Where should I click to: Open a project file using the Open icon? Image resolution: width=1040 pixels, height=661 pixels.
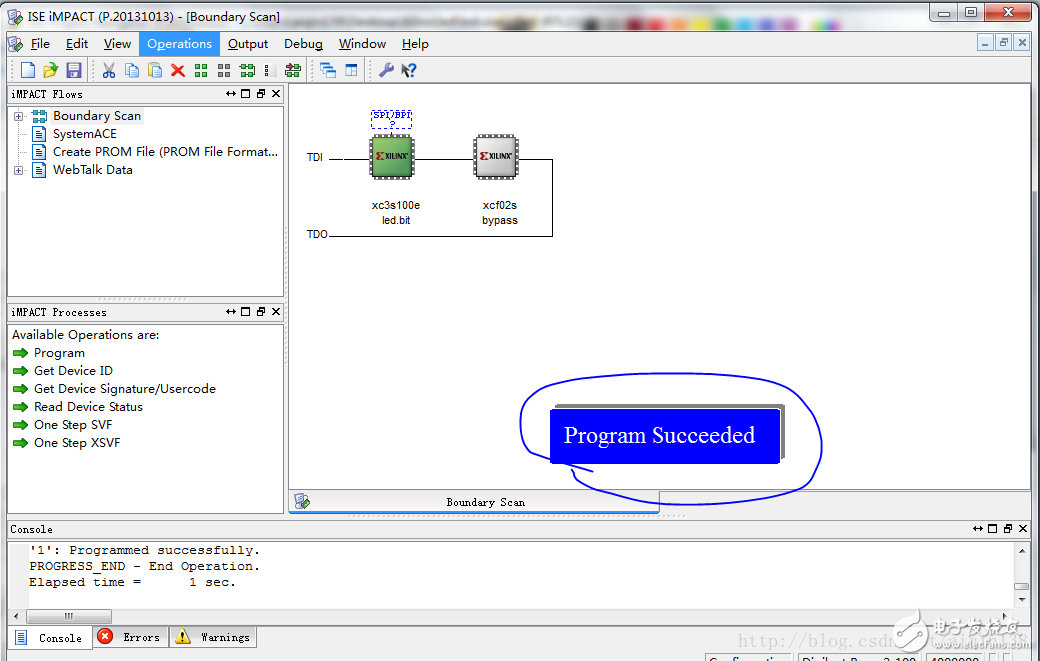point(49,70)
